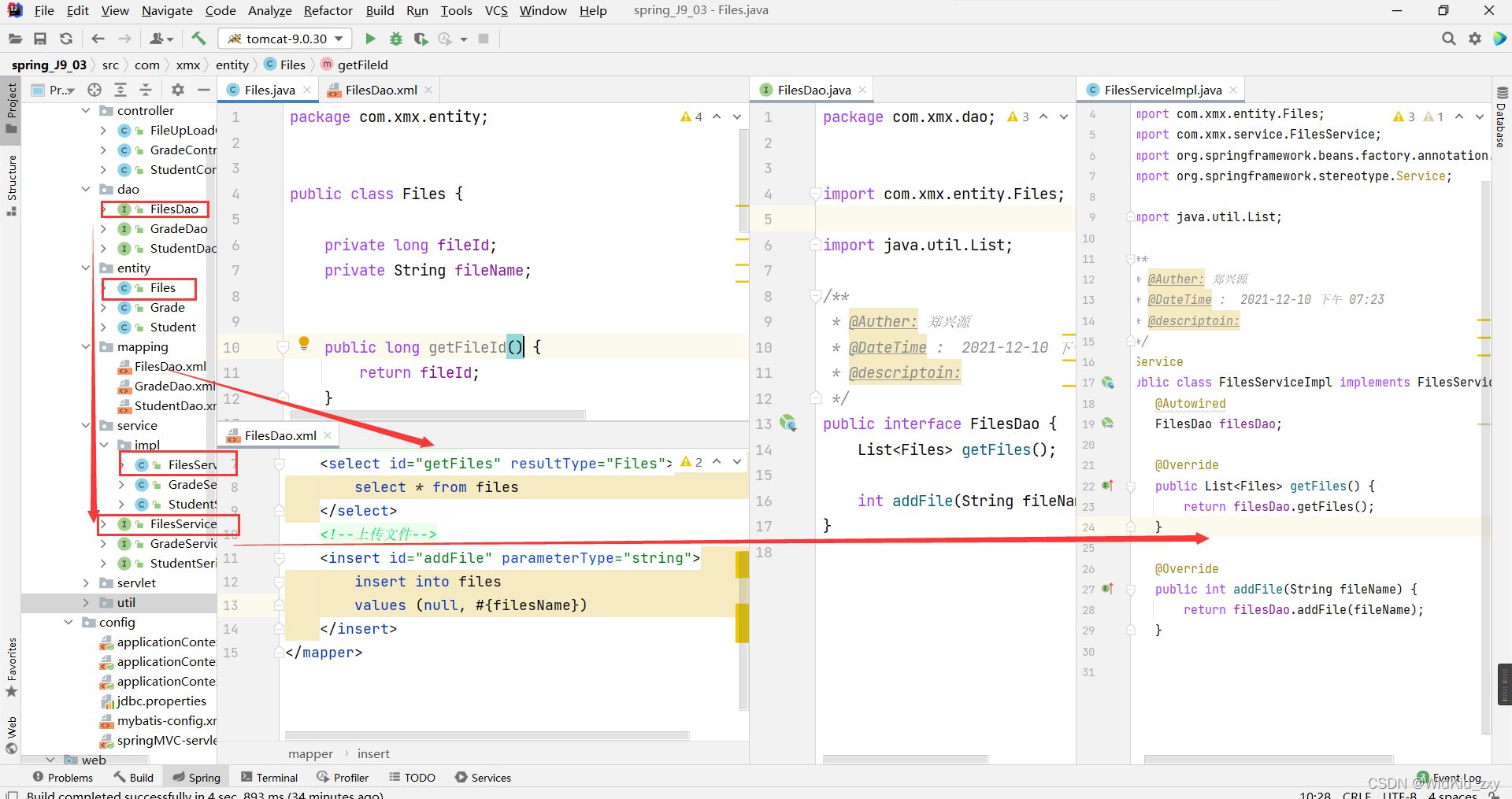Close the FilesDao.java tab
Image resolution: width=1512 pixels, height=799 pixels.
[862, 90]
